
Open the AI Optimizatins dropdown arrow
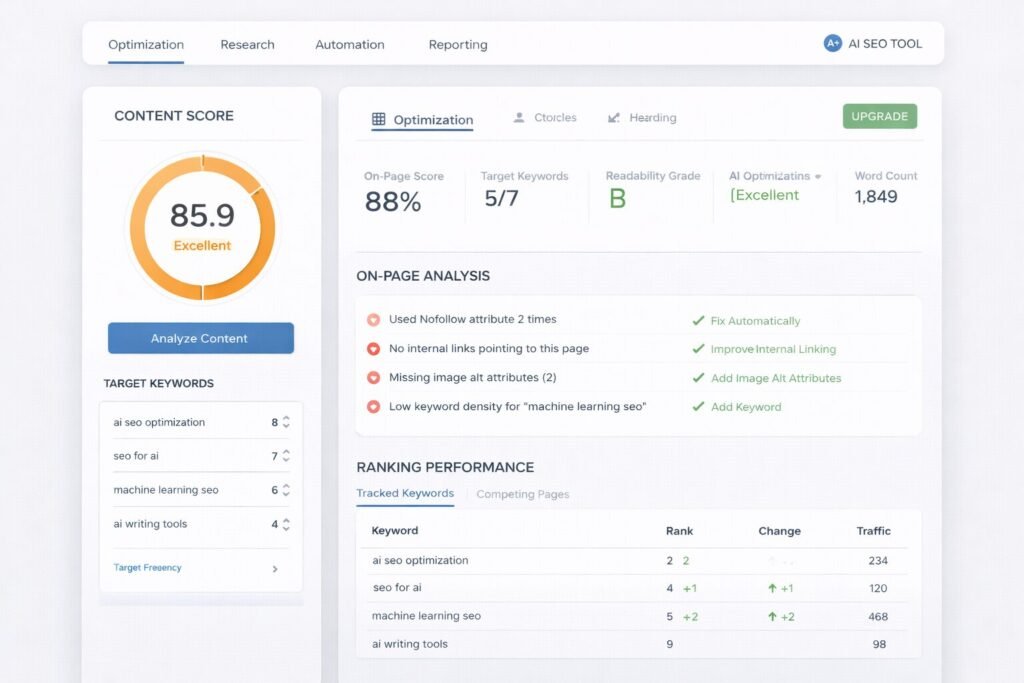tap(818, 176)
